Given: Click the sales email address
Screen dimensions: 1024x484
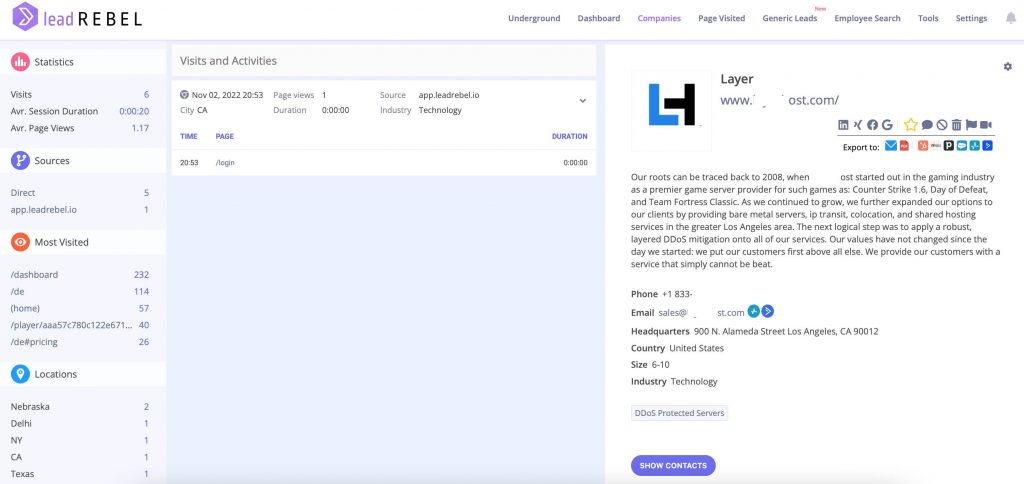Looking at the screenshot, I should (701, 313).
